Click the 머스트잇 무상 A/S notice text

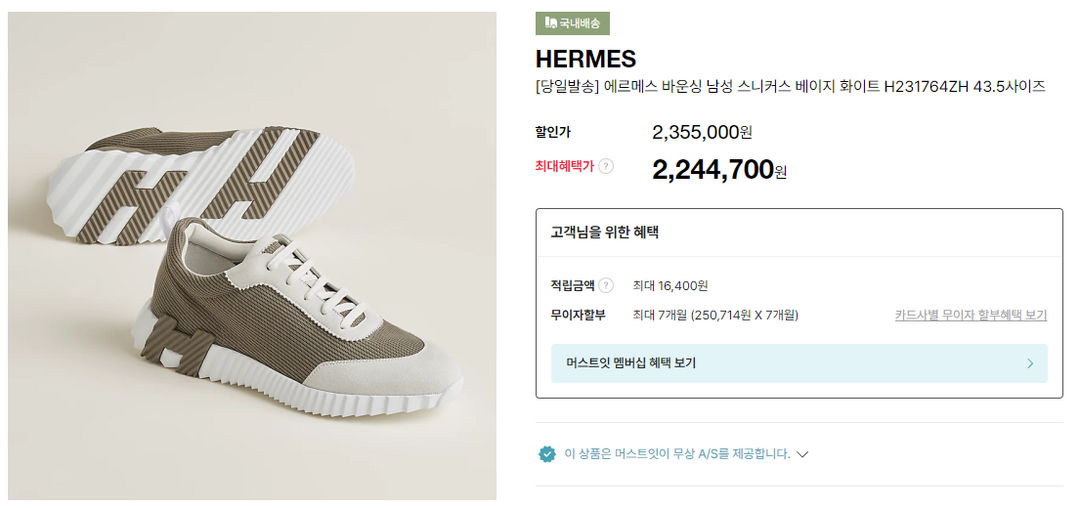(x=677, y=454)
